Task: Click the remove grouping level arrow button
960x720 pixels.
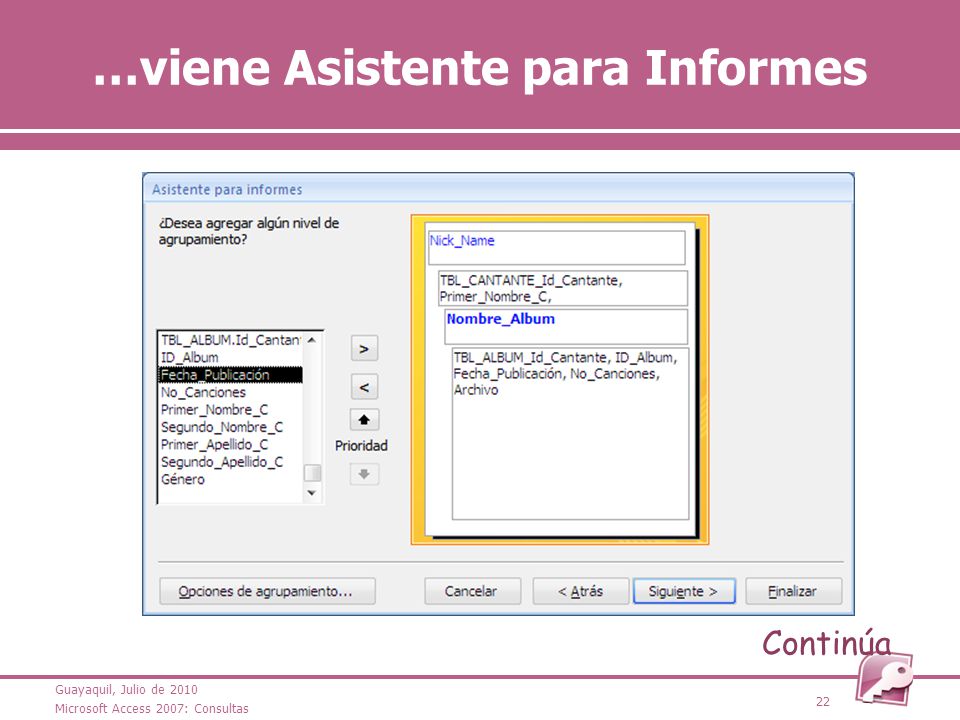Action: [364, 387]
